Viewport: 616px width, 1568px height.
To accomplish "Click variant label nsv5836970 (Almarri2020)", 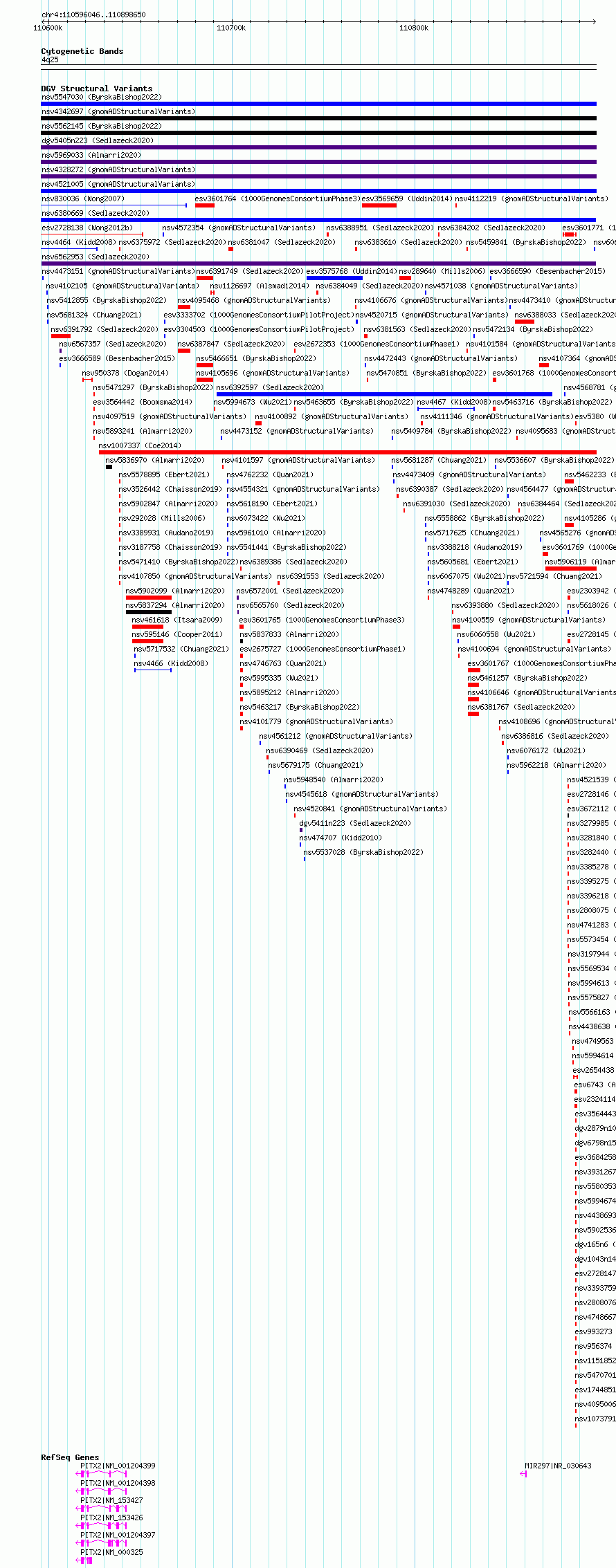I will pos(155,461).
